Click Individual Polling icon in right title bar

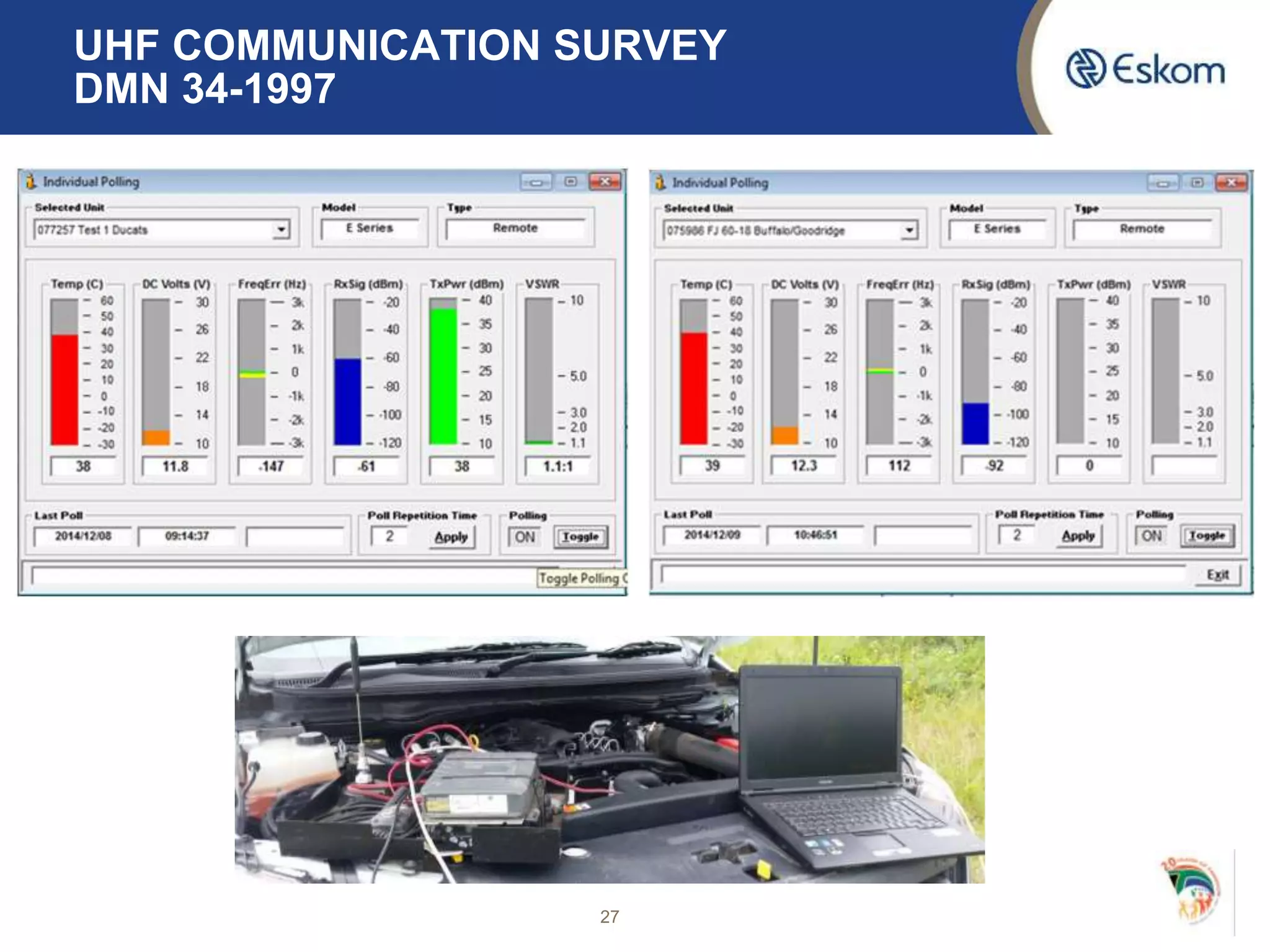coord(660,182)
